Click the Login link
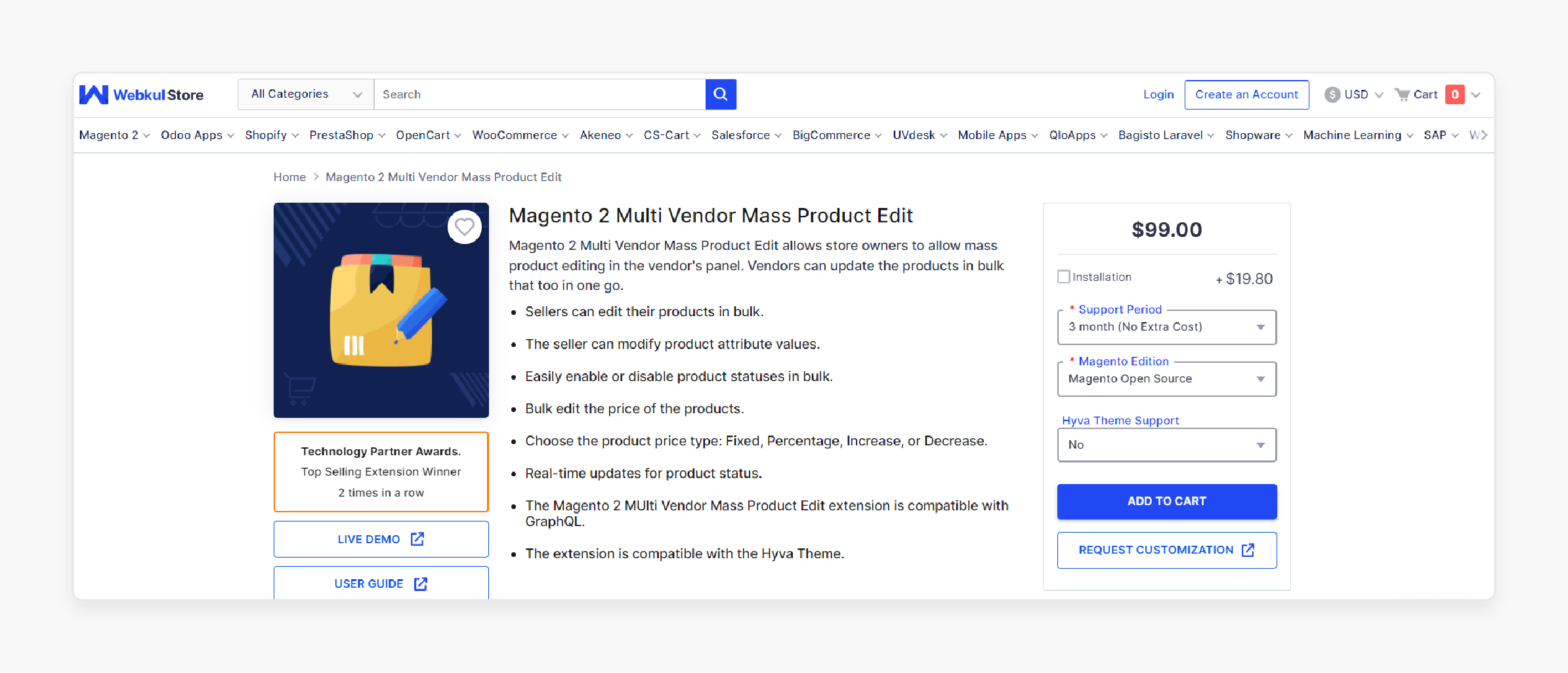This screenshot has height=673, width=1568. point(1158,94)
